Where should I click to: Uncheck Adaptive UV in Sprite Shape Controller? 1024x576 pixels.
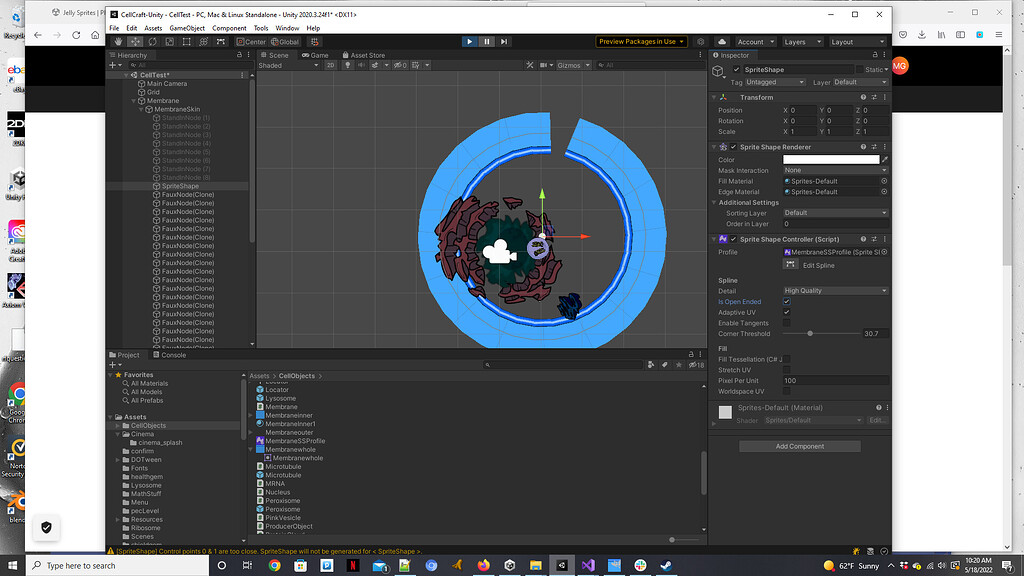tap(787, 312)
